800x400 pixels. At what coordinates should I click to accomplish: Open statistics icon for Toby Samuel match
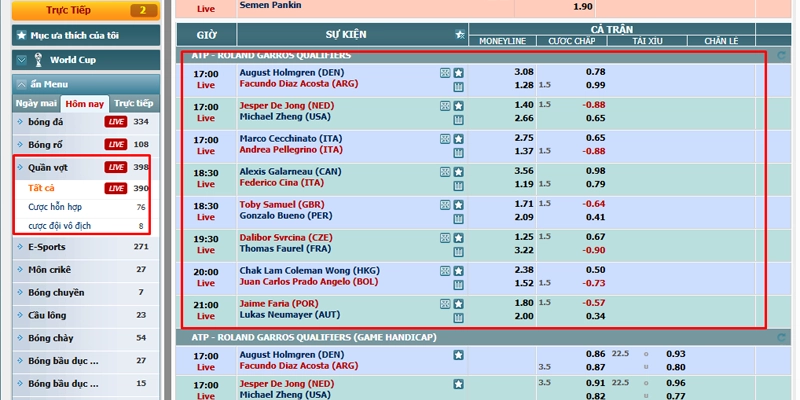click(459, 219)
